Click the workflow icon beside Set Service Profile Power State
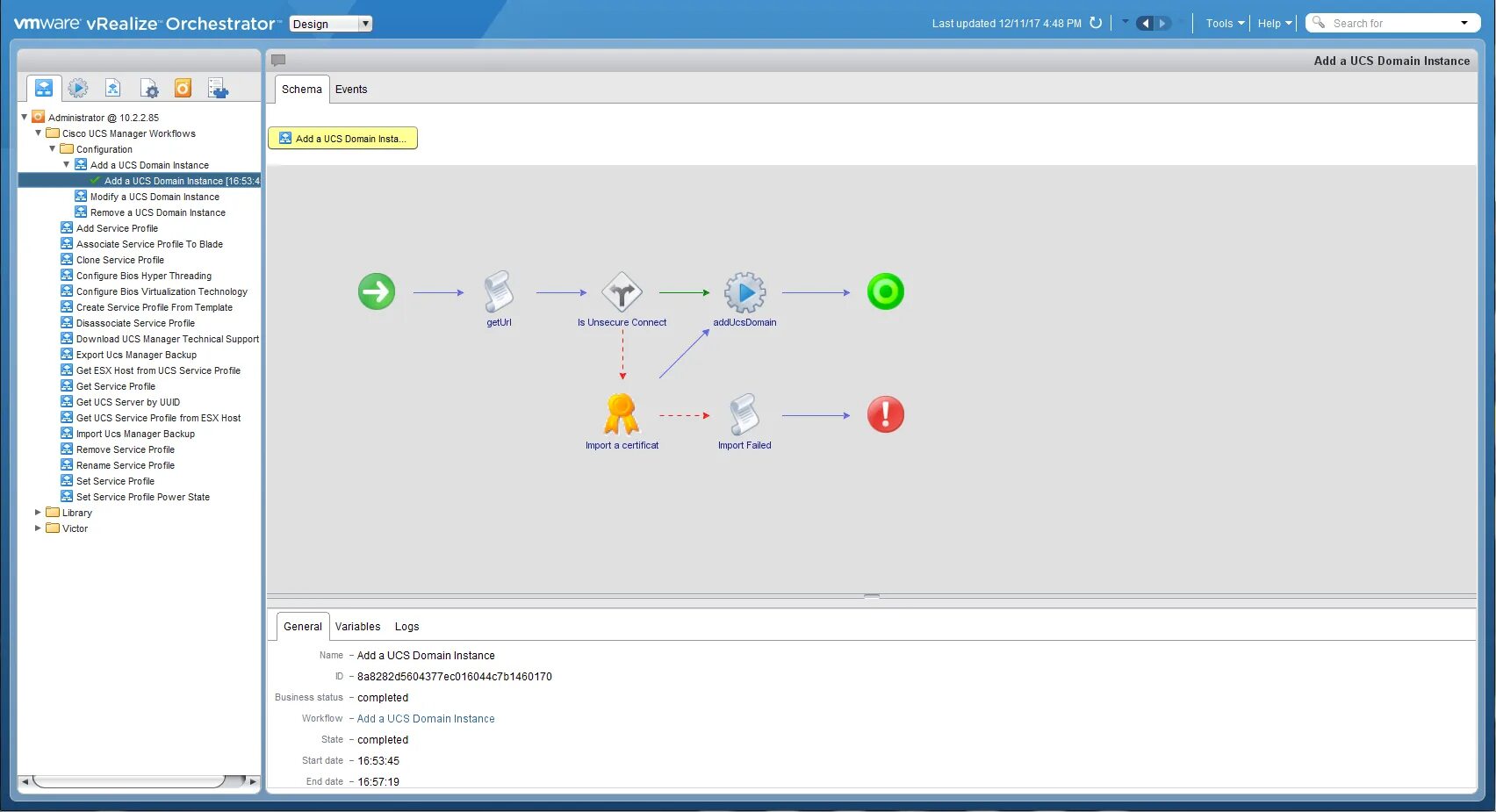The width and height of the screenshot is (1496, 812). coord(67,497)
